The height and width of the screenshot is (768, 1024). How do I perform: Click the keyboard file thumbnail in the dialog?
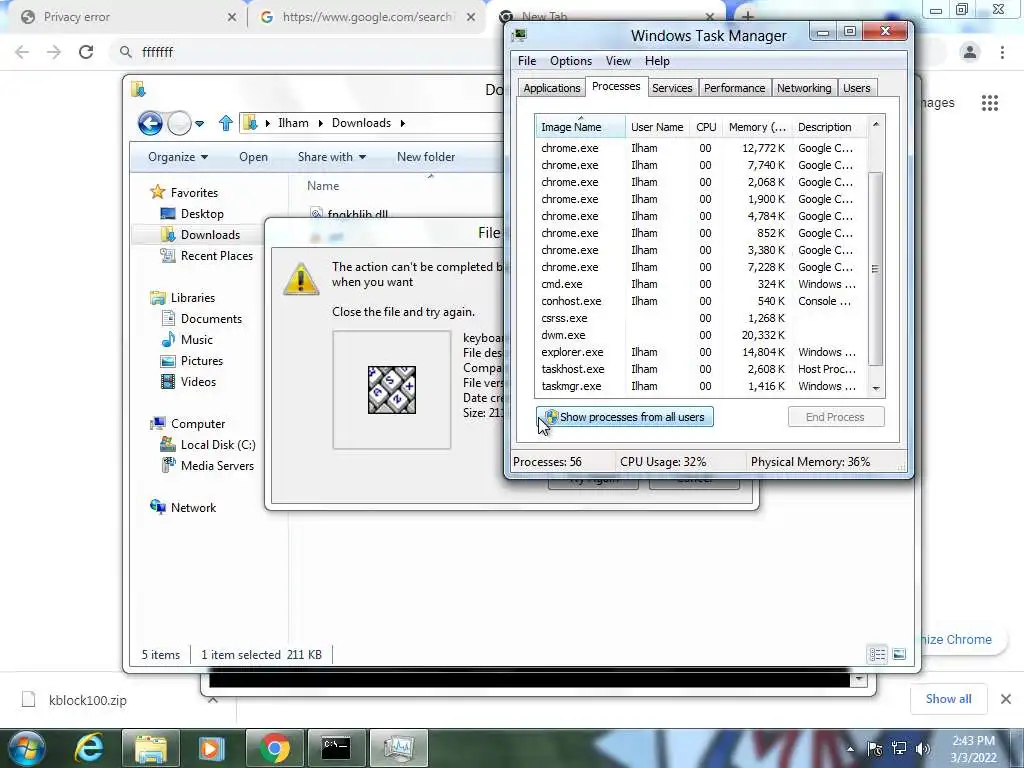(392, 390)
